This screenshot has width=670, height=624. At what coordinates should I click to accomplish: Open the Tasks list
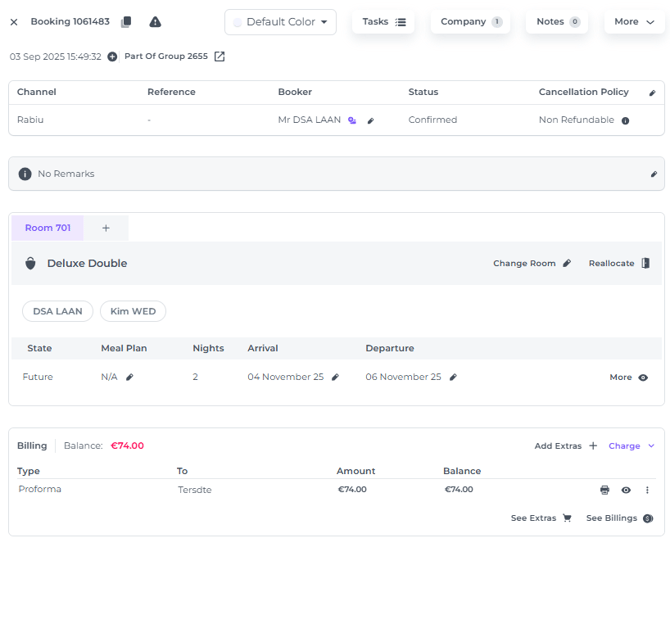pyautogui.click(x=383, y=22)
